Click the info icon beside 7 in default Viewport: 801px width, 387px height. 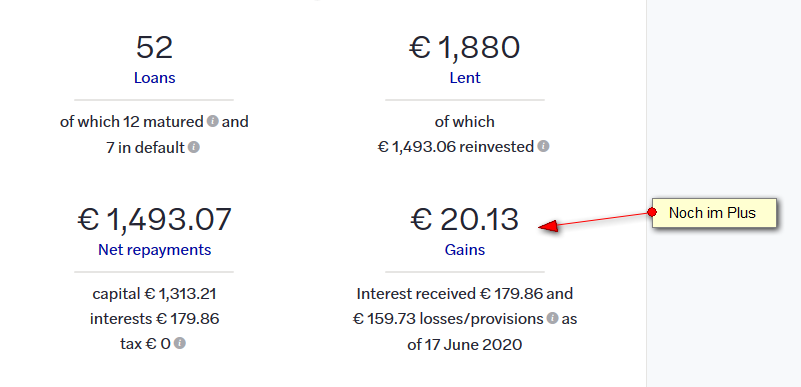194,147
